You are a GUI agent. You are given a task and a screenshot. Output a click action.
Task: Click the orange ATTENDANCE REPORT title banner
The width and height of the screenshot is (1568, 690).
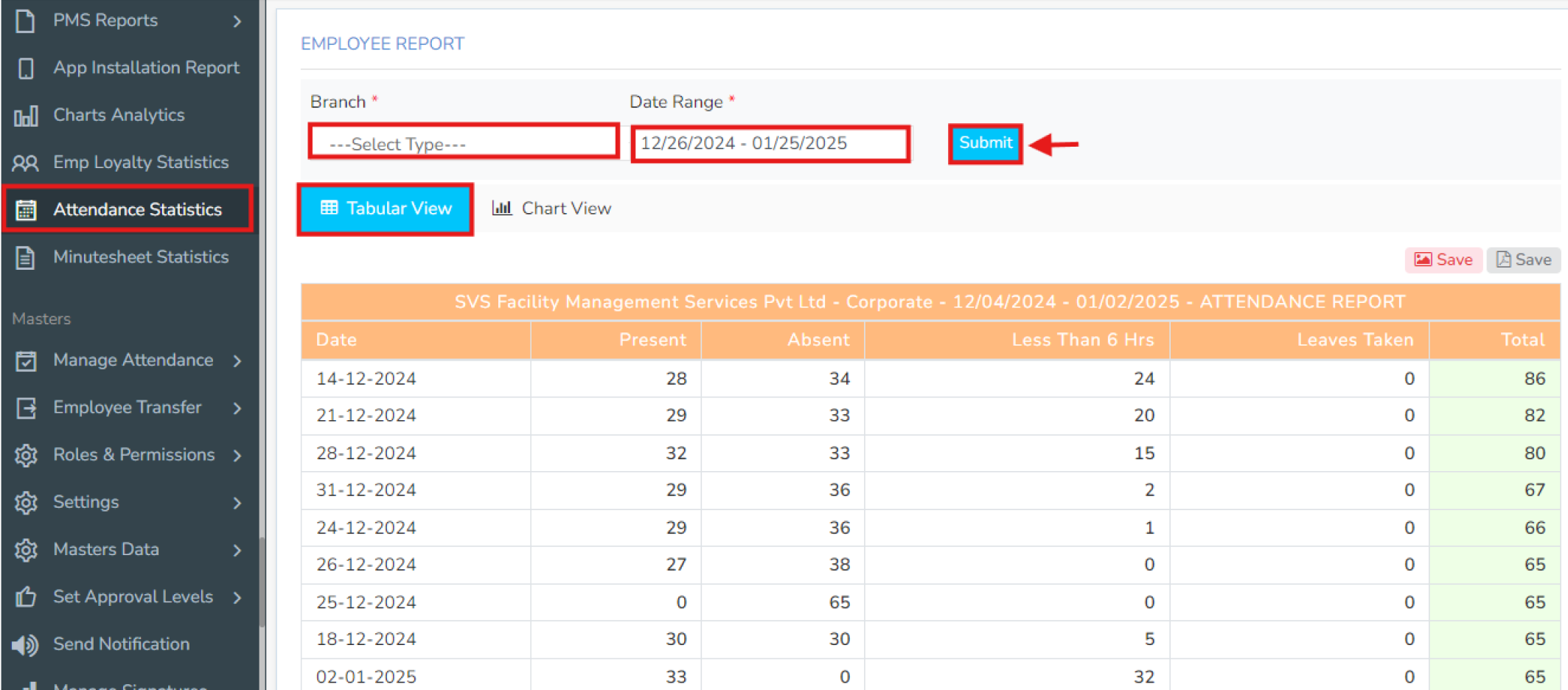930,302
